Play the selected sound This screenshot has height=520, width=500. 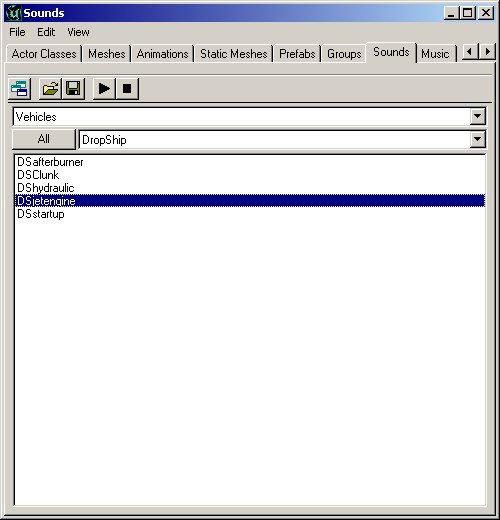click(x=104, y=89)
